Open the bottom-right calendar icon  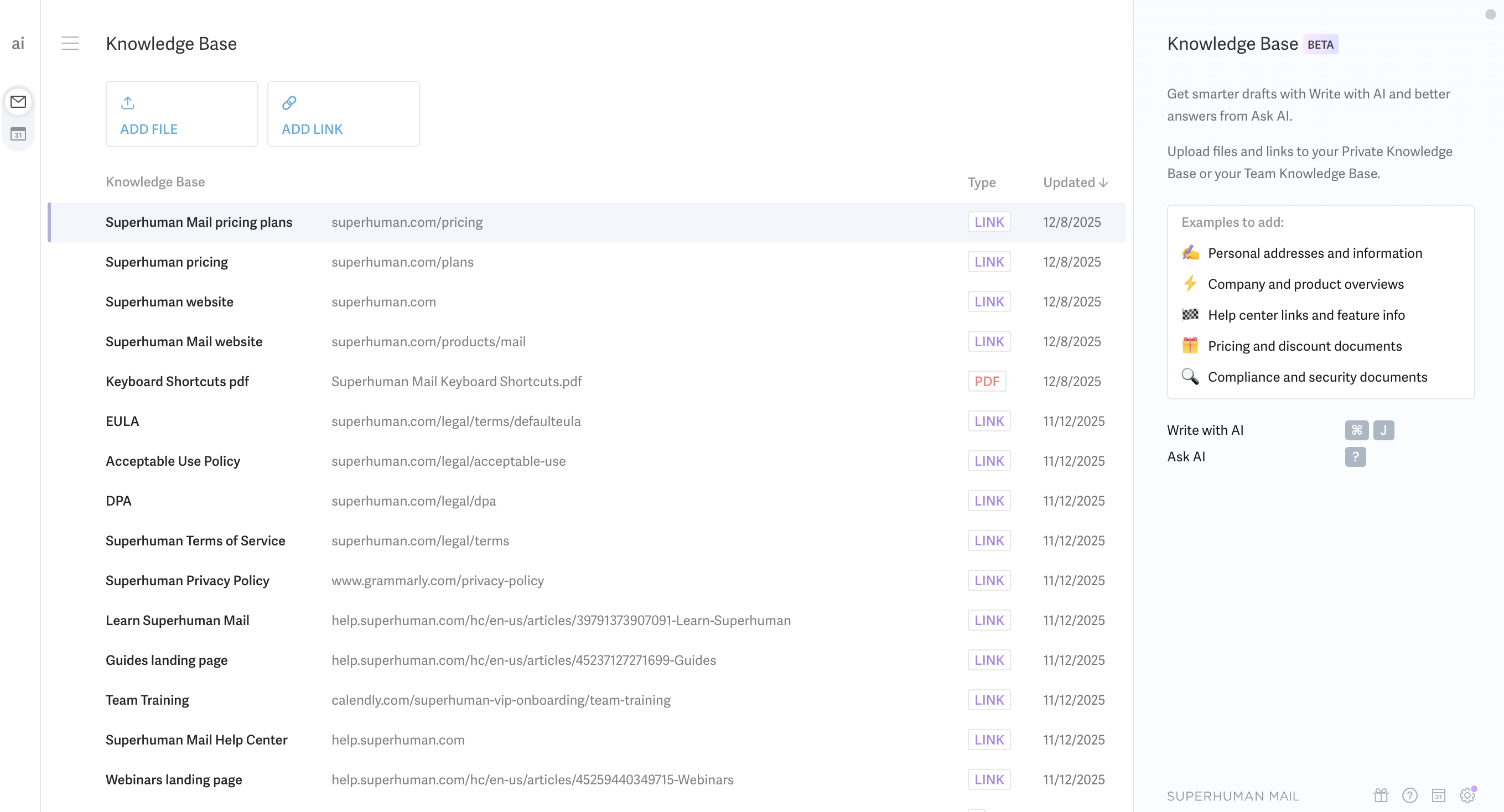[x=1439, y=795]
